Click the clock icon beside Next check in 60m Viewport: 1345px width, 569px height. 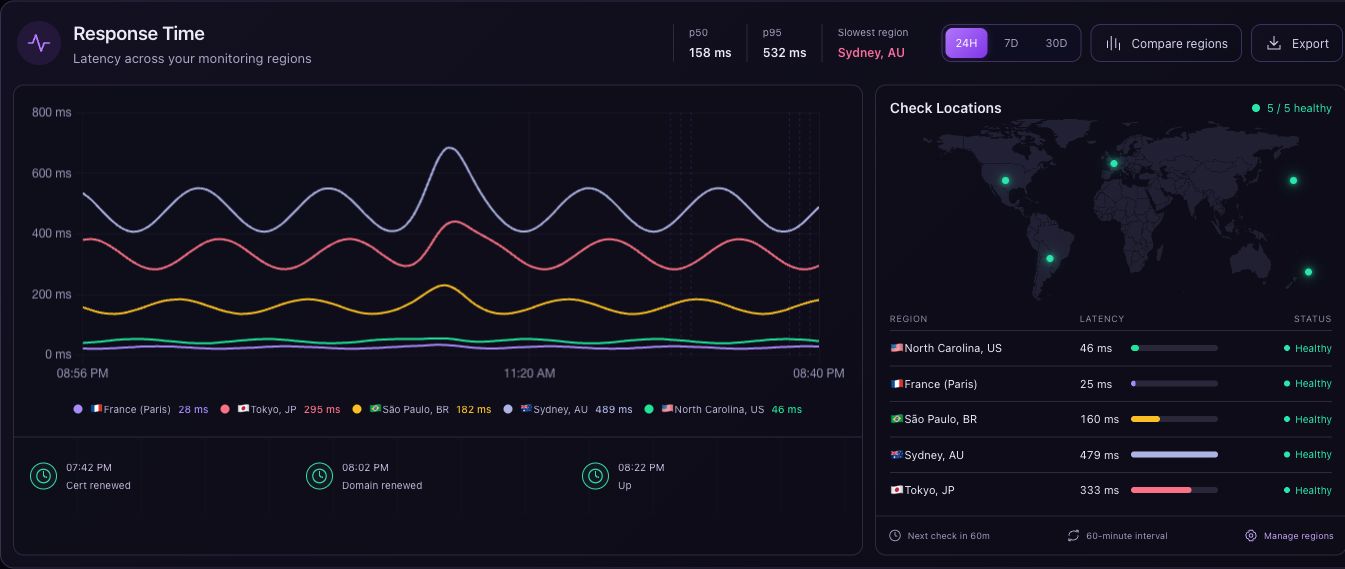point(895,536)
